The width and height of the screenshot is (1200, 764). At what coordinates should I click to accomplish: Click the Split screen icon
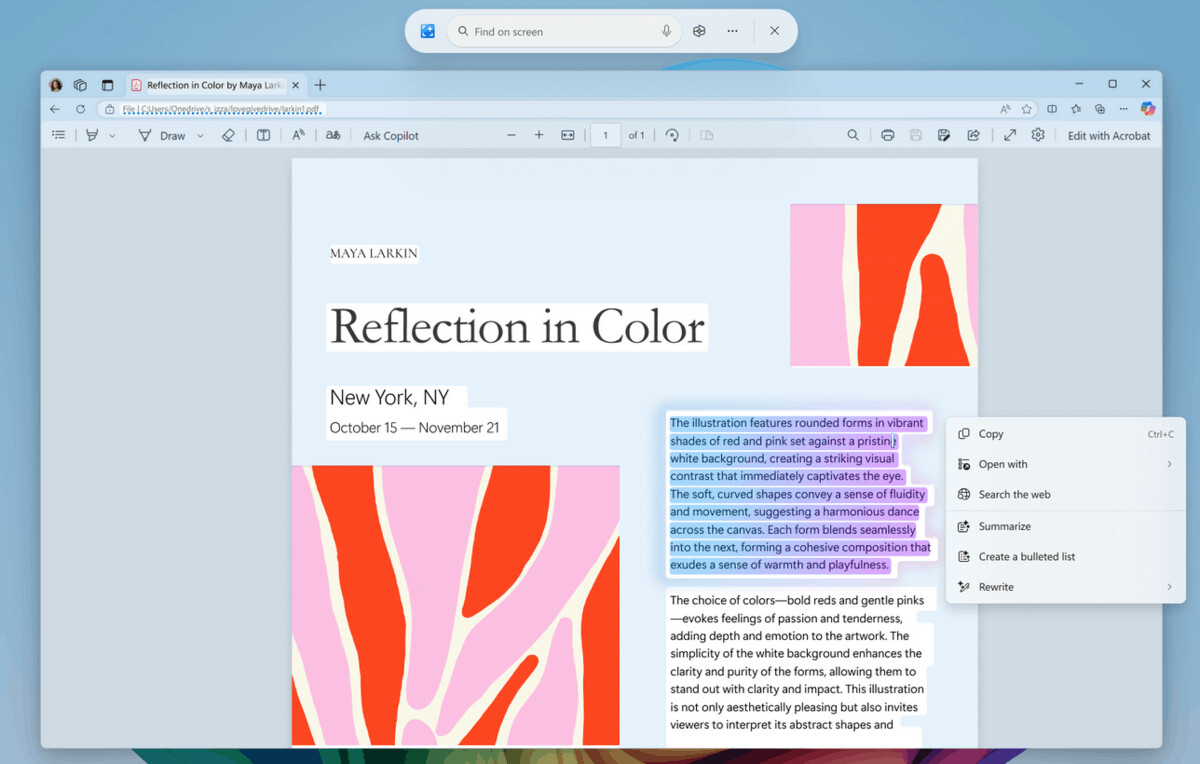tap(1052, 109)
